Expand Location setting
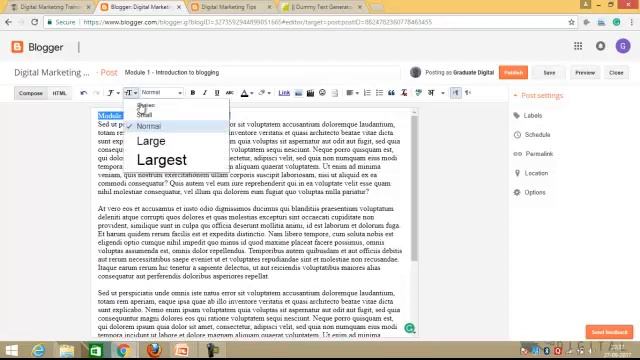 click(x=531, y=173)
